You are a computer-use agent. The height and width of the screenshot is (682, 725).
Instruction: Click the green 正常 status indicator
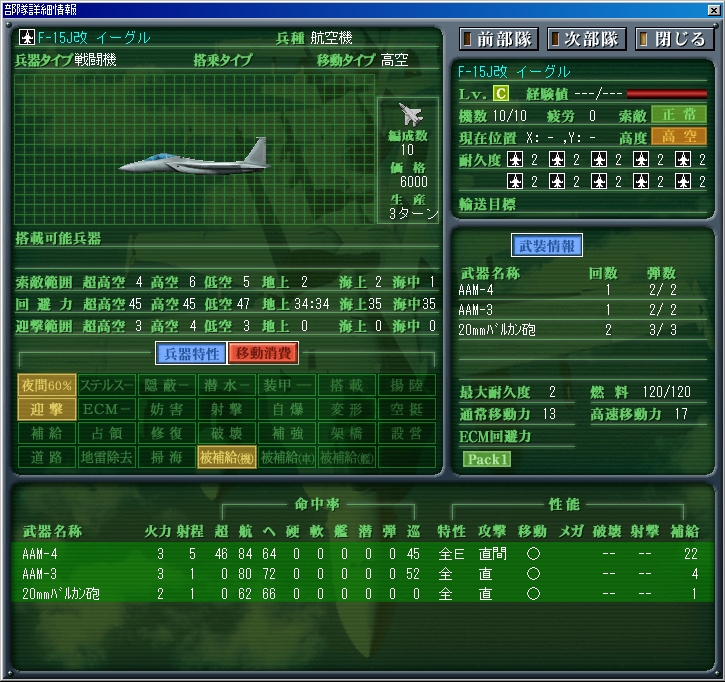pyautogui.click(x=679, y=115)
